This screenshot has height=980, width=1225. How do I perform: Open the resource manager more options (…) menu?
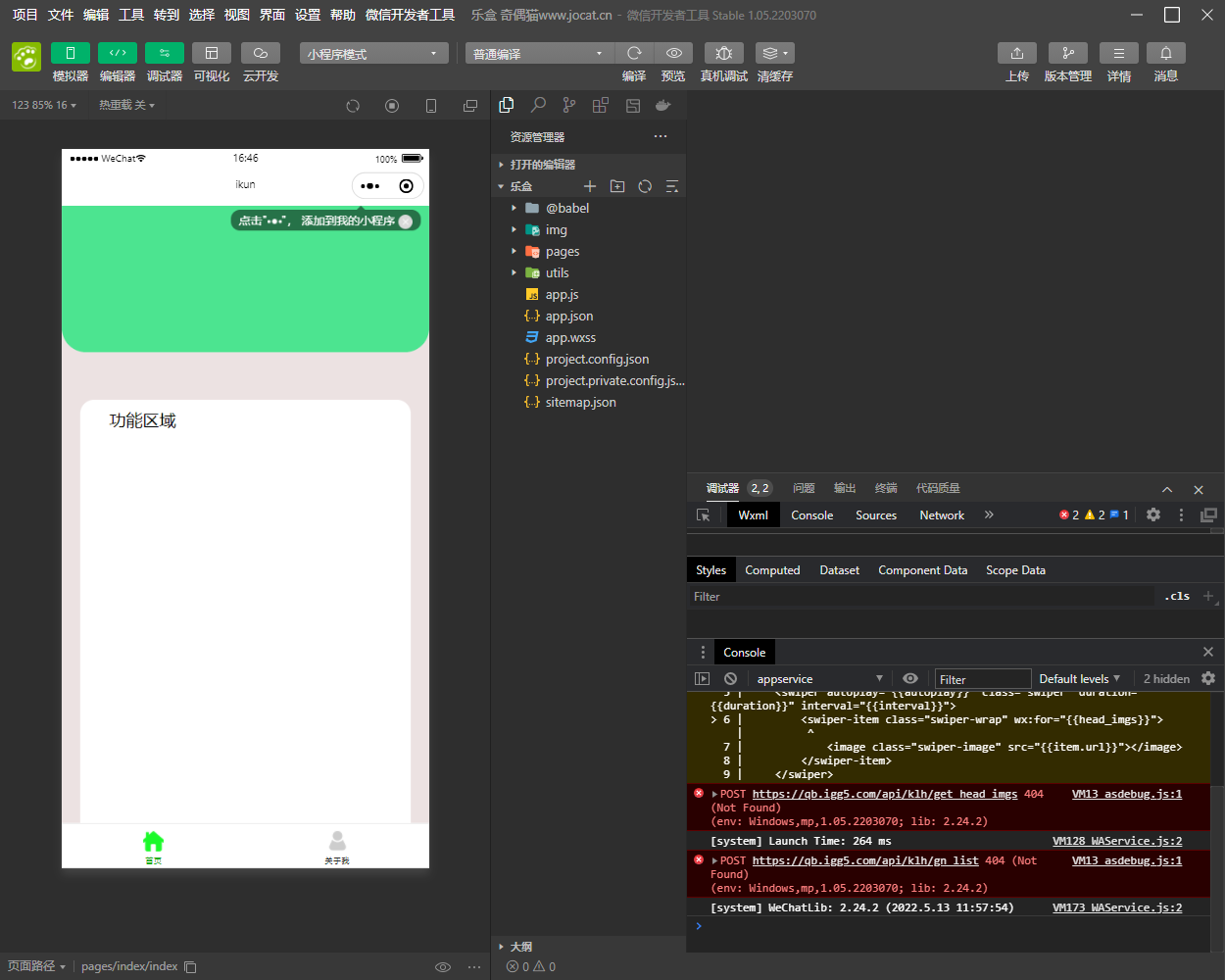(x=661, y=136)
